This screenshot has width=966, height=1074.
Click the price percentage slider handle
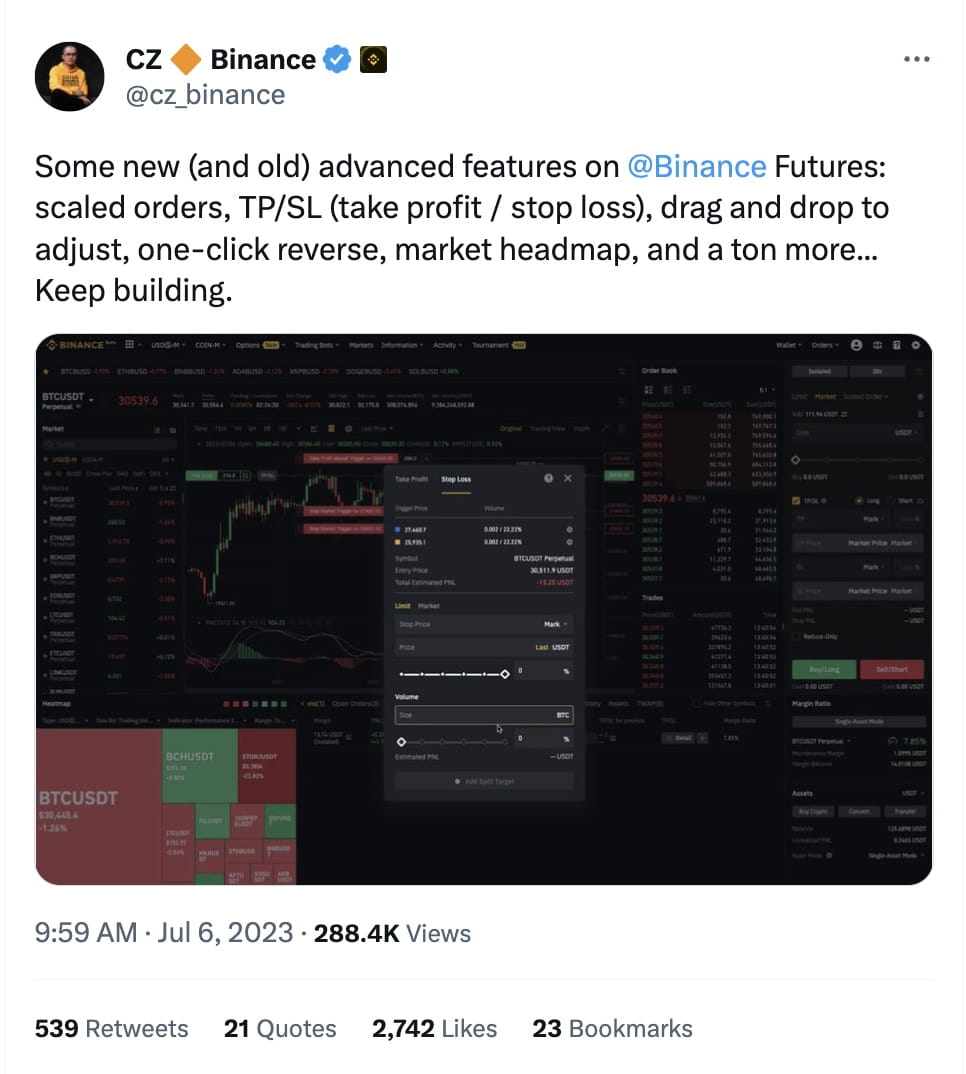pyautogui.click(x=505, y=674)
